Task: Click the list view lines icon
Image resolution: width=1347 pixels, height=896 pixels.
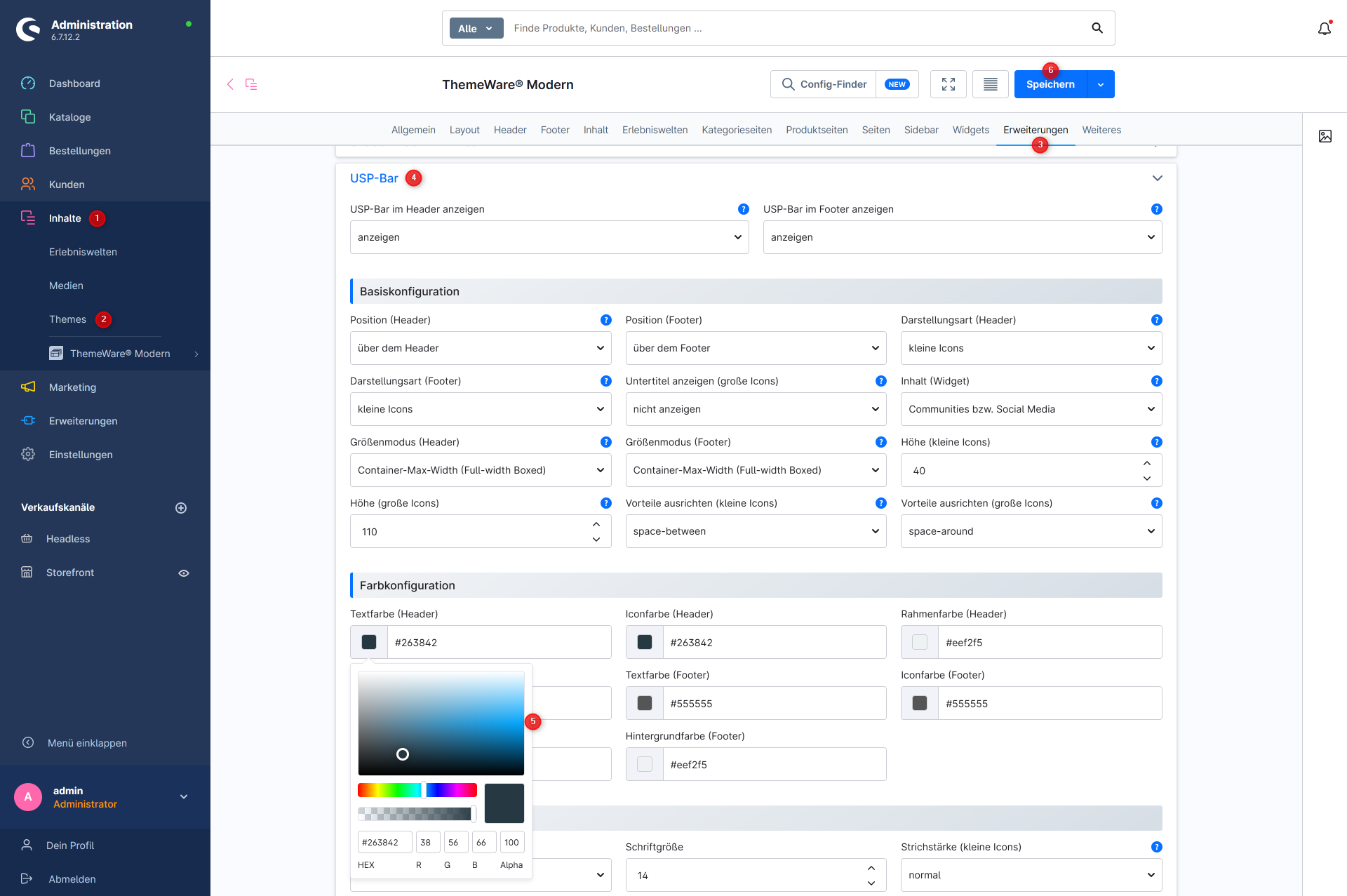Action: click(x=991, y=84)
